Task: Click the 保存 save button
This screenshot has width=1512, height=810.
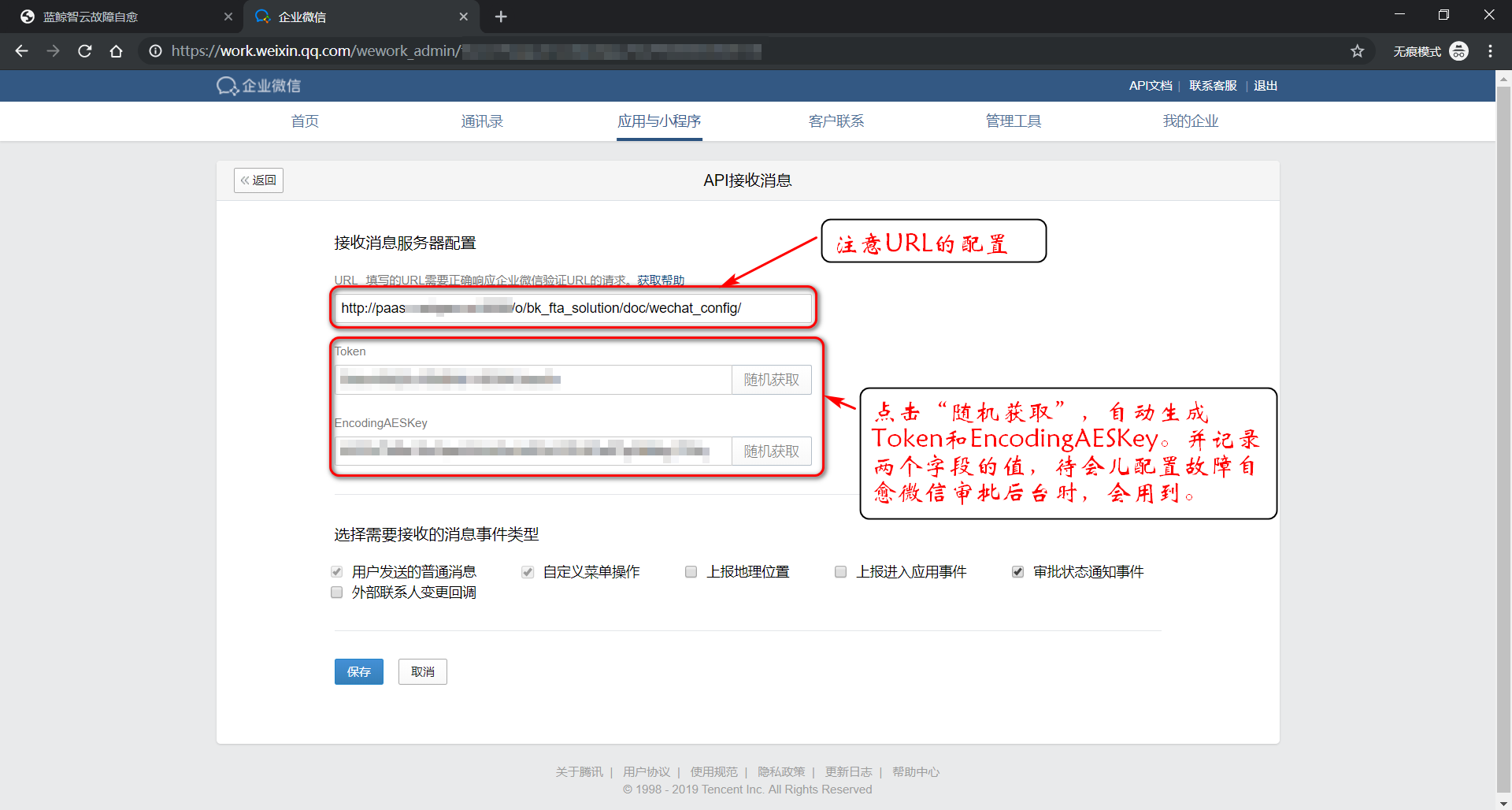Action: (x=359, y=672)
